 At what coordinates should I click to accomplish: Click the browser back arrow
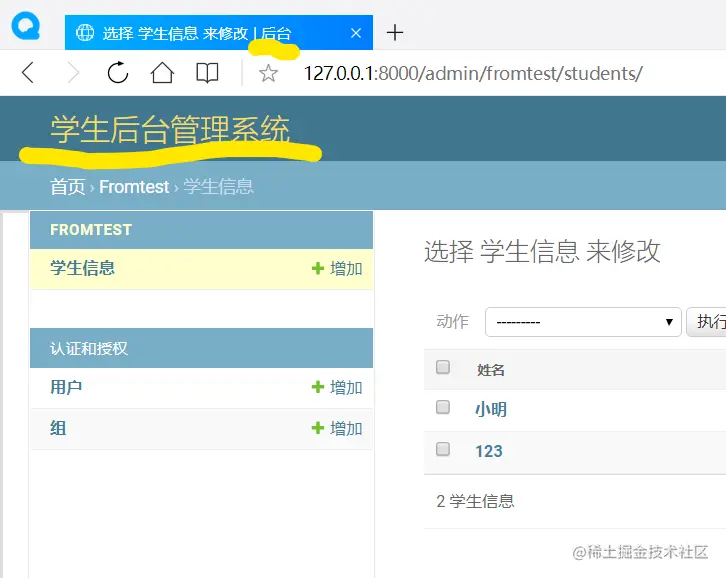point(28,73)
